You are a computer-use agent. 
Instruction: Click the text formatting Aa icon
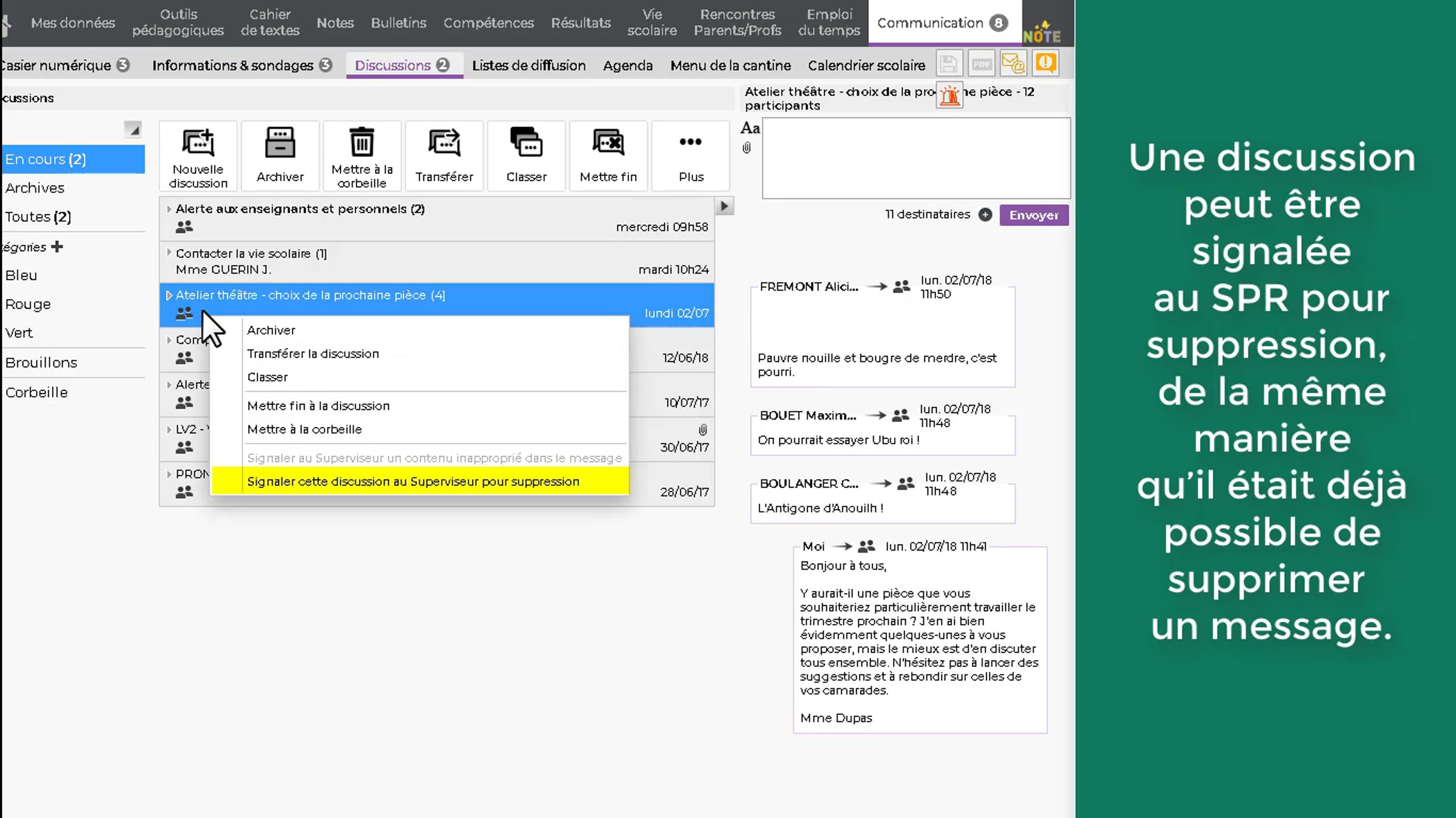[x=750, y=128]
